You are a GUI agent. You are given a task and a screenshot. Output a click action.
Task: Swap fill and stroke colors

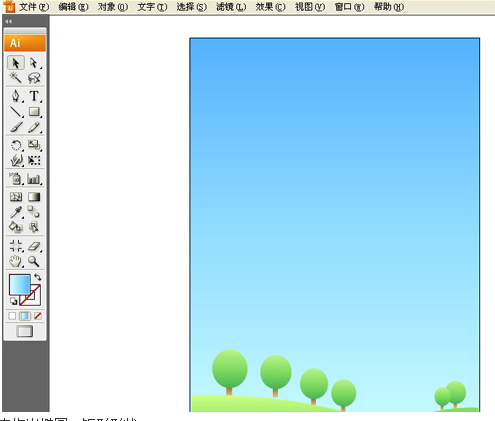click(x=38, y=277)
